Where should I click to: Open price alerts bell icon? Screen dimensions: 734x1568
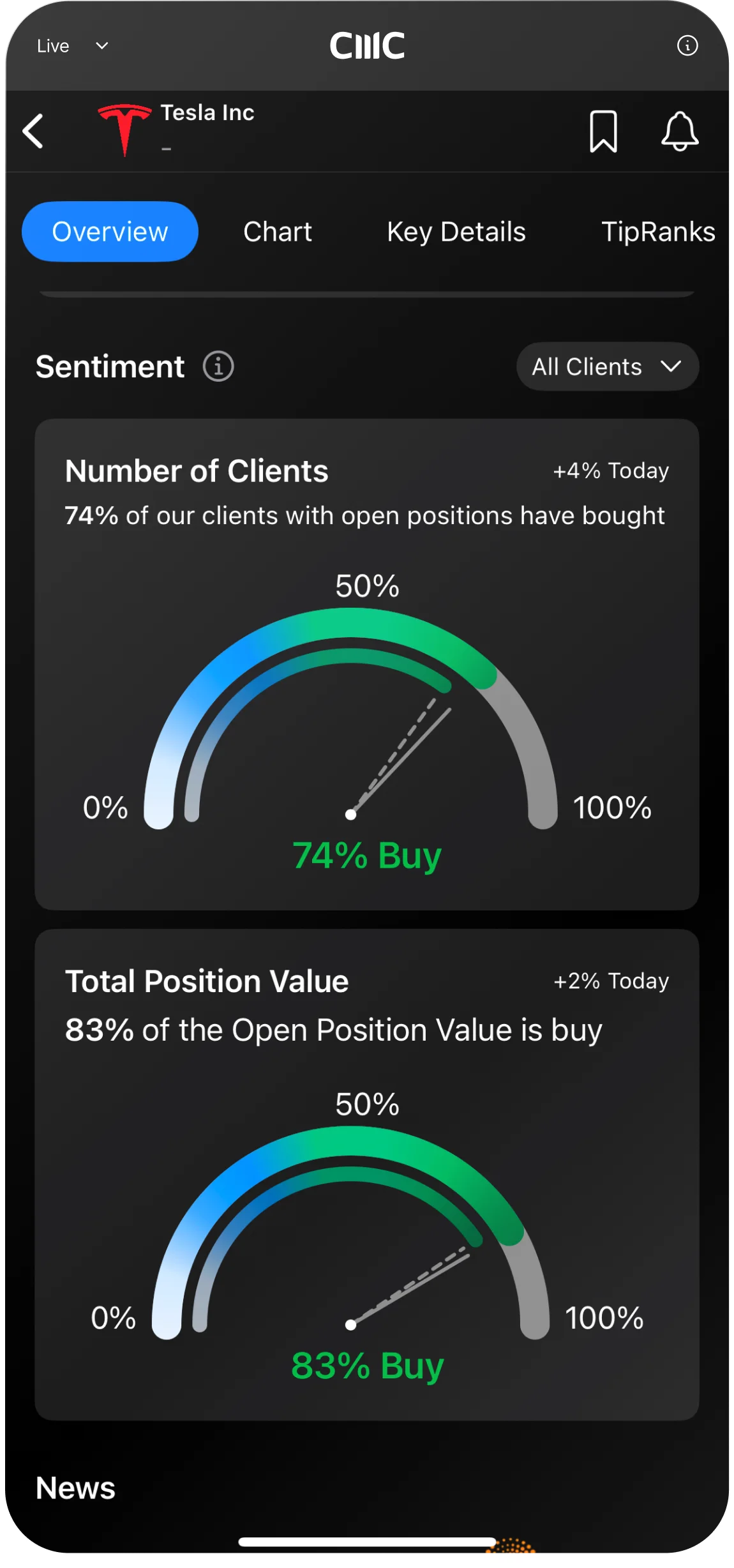click(x=680, y=132)
